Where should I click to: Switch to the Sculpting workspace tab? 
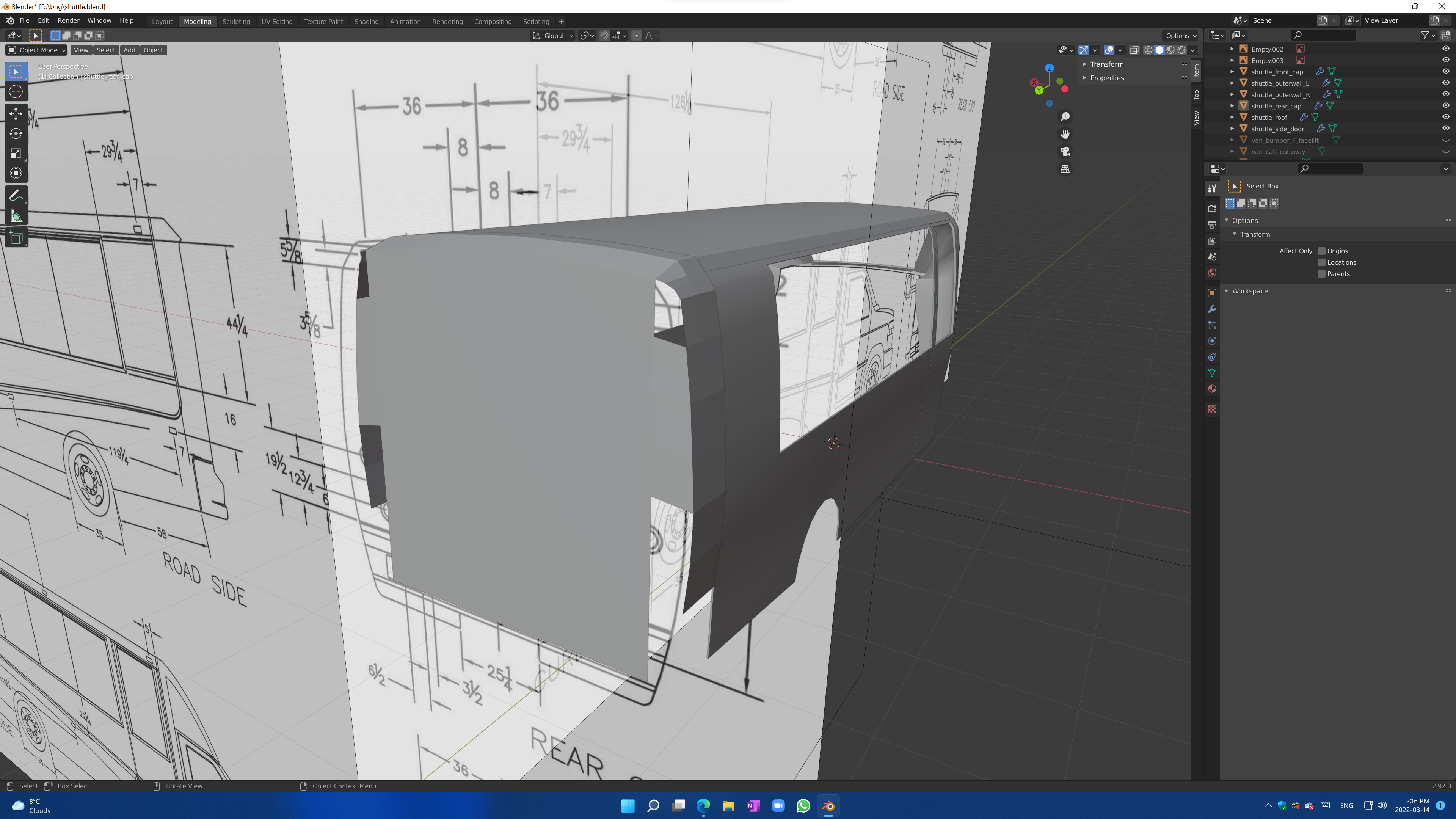(236, 22)
